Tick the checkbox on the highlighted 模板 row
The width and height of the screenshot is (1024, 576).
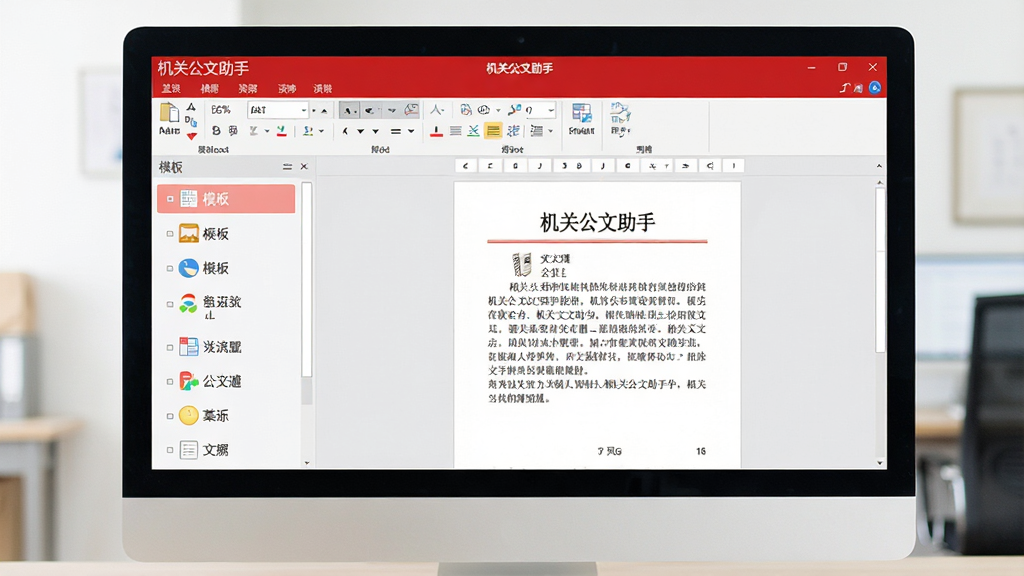pos(170,199)
